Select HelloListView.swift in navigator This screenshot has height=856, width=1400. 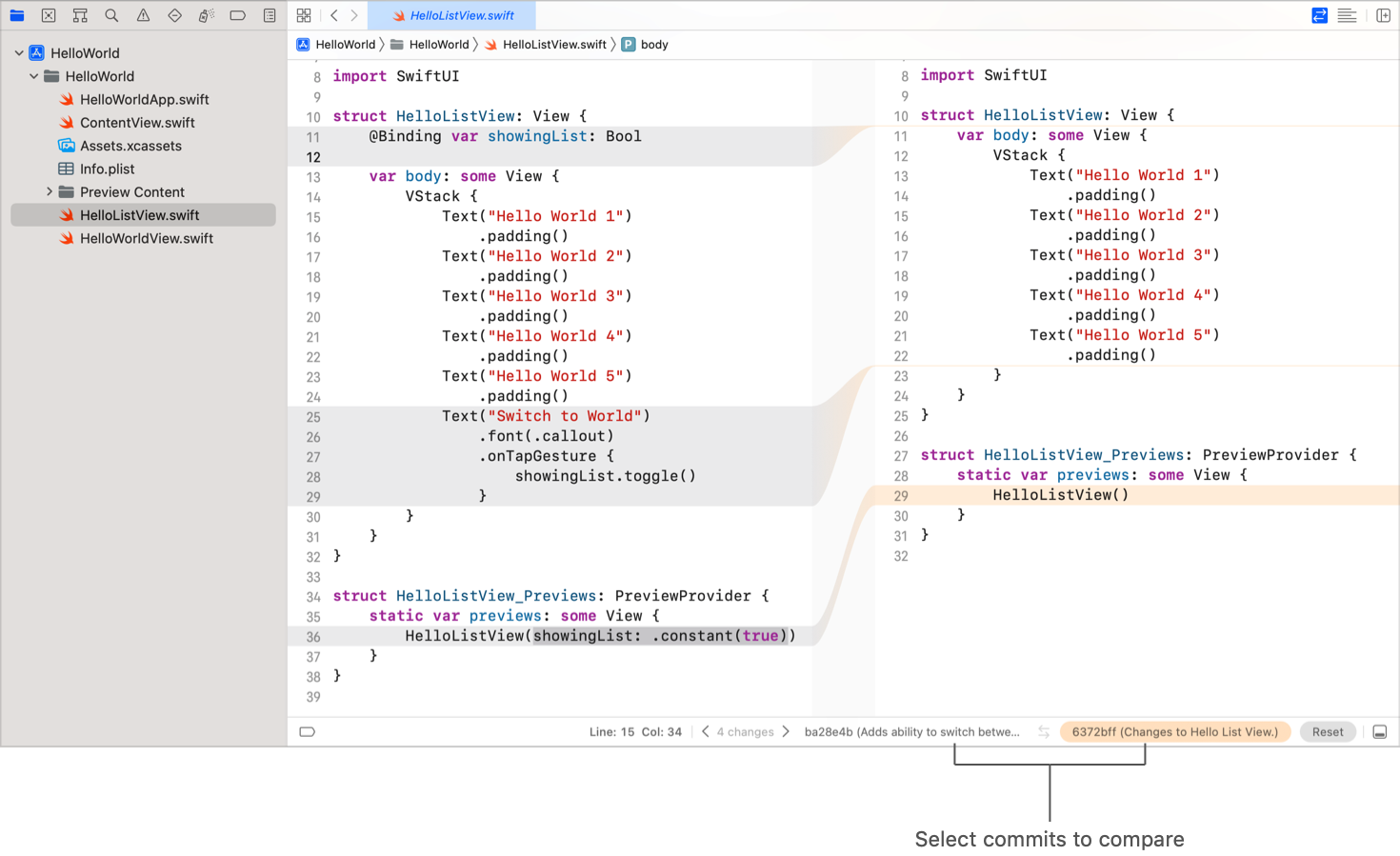143,215
